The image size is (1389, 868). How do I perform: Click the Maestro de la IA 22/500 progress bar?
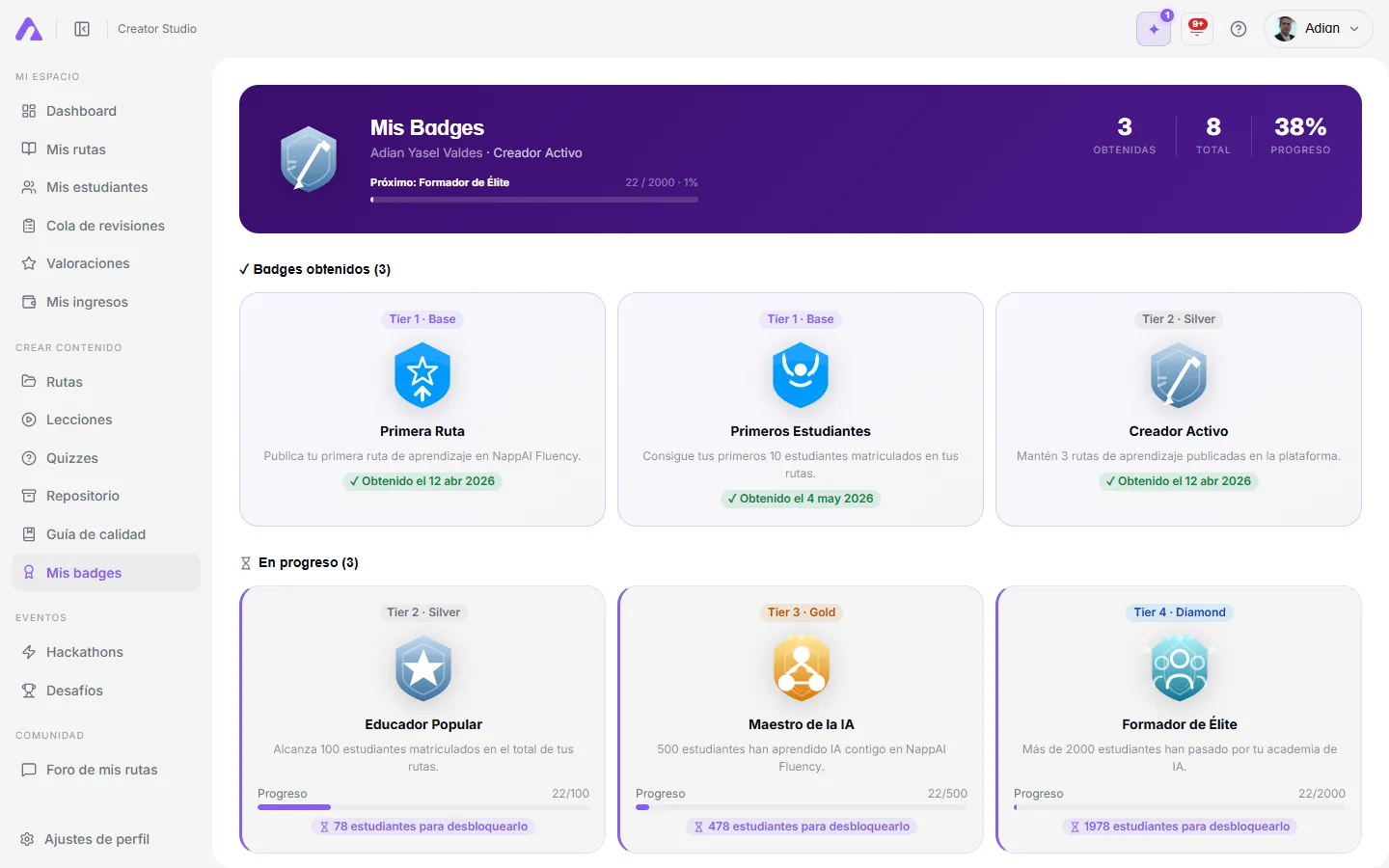pyautogui.click(x=802, y=807)
